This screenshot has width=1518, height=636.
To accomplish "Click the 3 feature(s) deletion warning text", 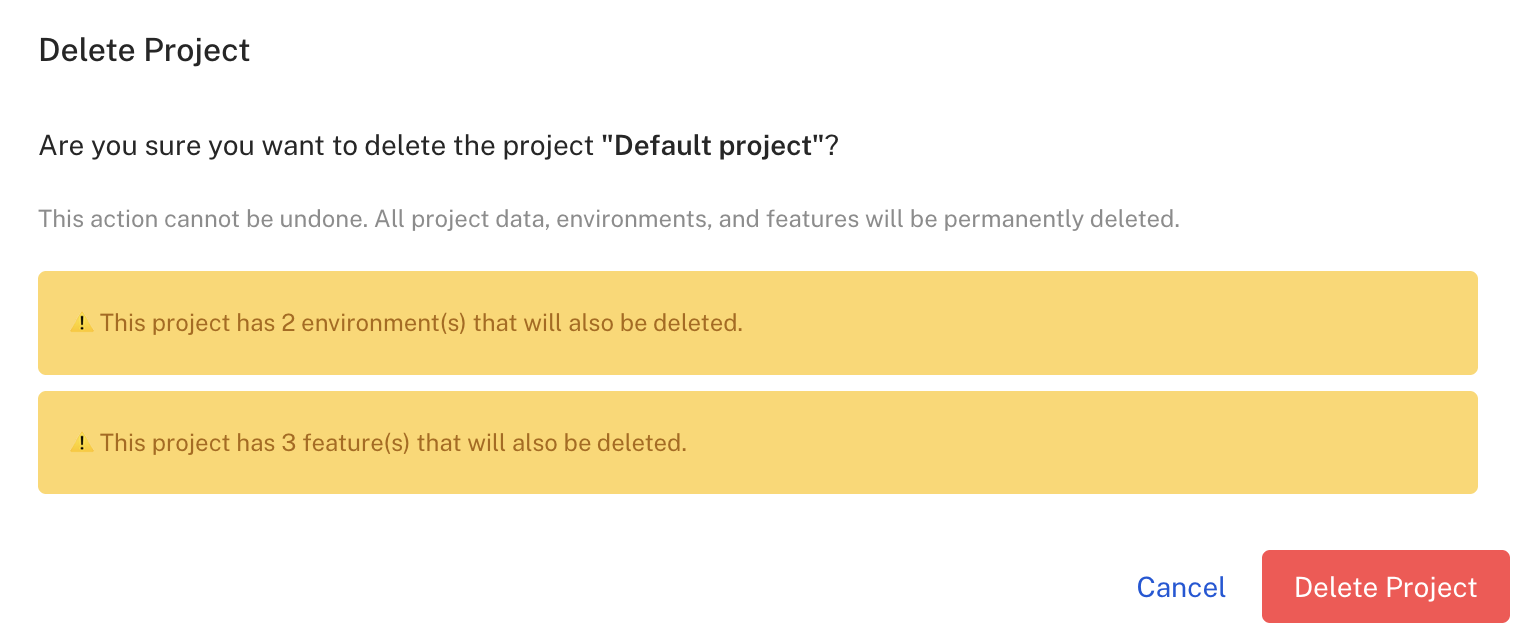I will (x=392, y=442).
